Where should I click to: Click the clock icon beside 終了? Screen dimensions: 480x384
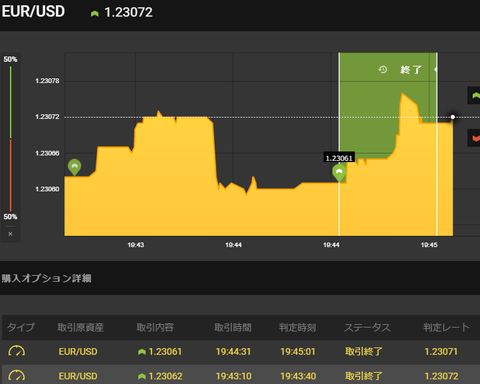(x=383, y=70)
